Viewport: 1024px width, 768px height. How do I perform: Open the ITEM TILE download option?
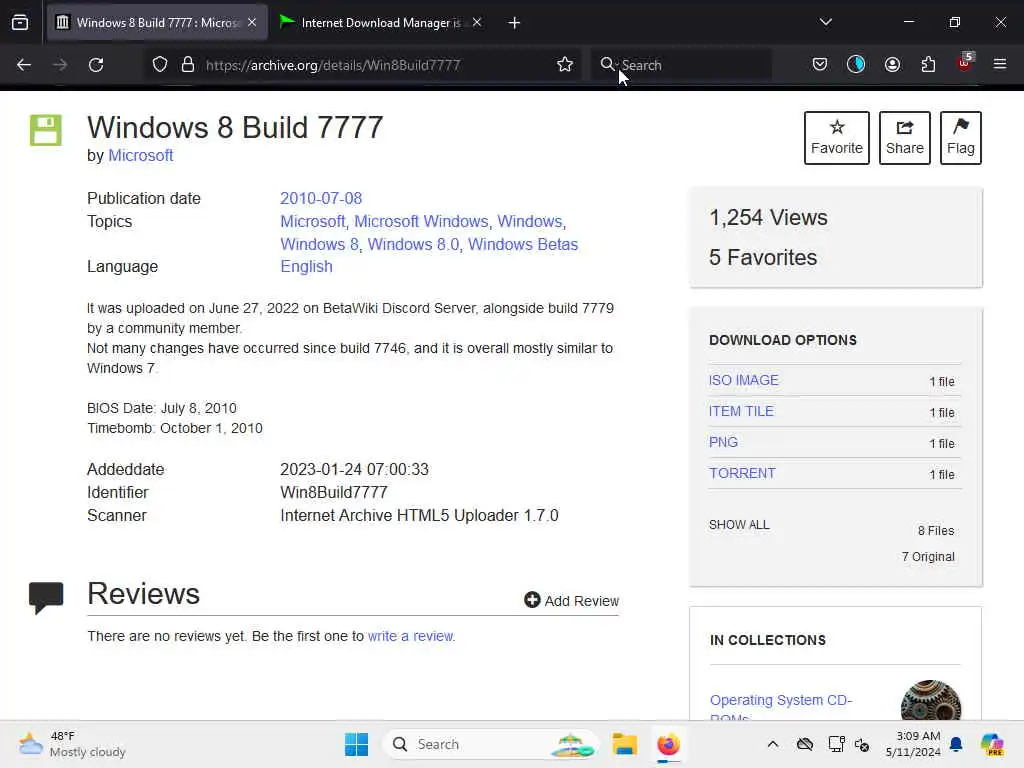point(741,411)
